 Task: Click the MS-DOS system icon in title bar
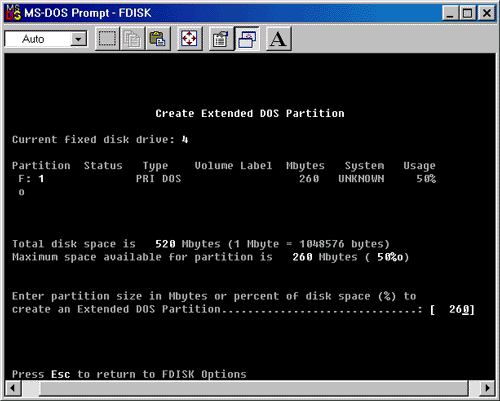click(13, 13)
